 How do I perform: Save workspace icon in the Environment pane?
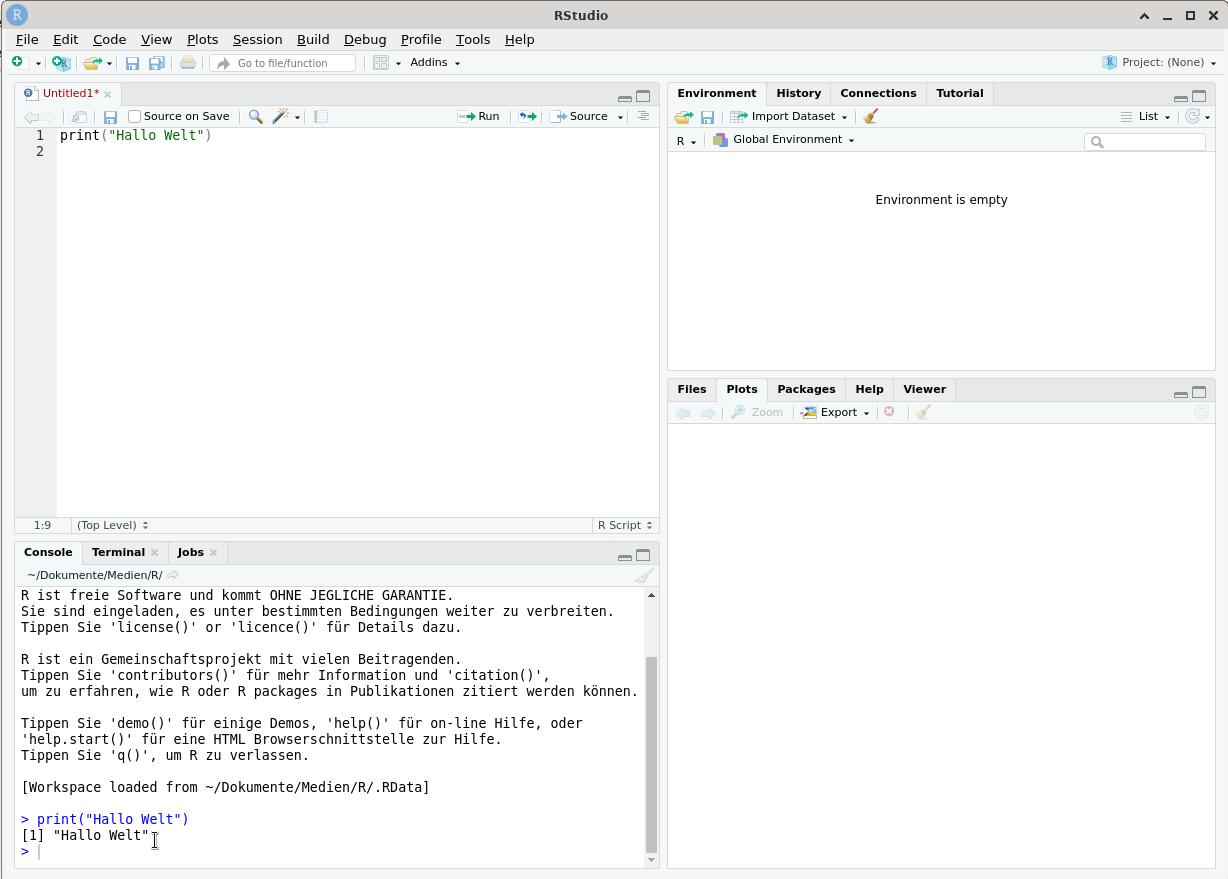point(707,117)
